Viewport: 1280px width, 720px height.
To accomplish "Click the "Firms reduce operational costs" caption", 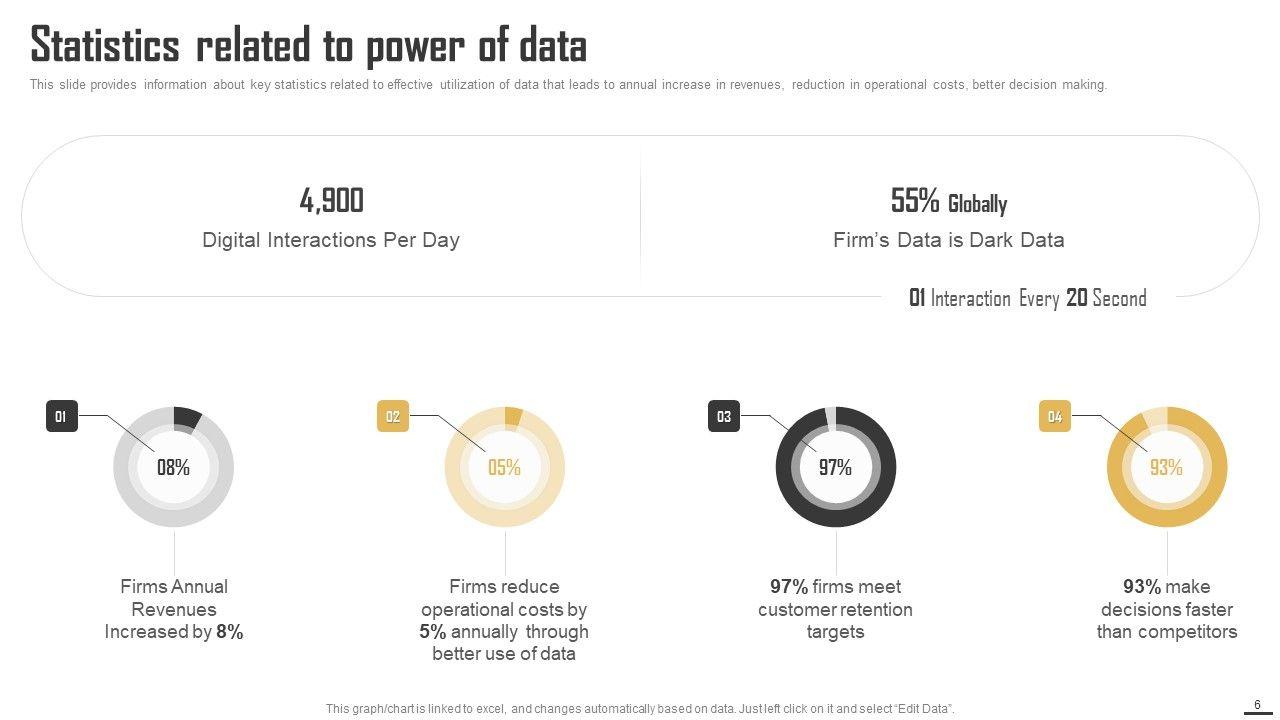I will (504, 620).
